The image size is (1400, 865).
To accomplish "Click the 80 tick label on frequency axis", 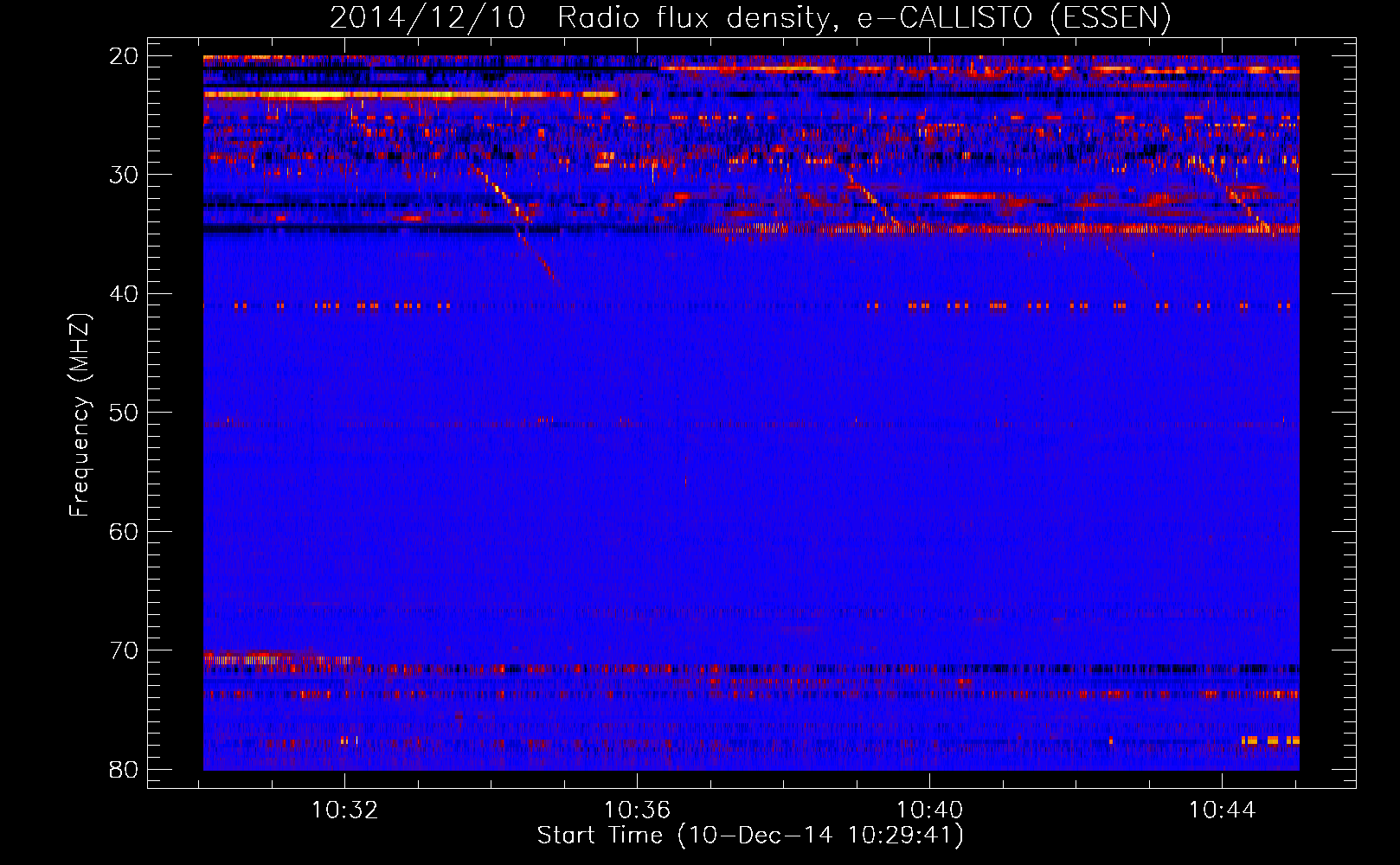I will click(125, 769).
